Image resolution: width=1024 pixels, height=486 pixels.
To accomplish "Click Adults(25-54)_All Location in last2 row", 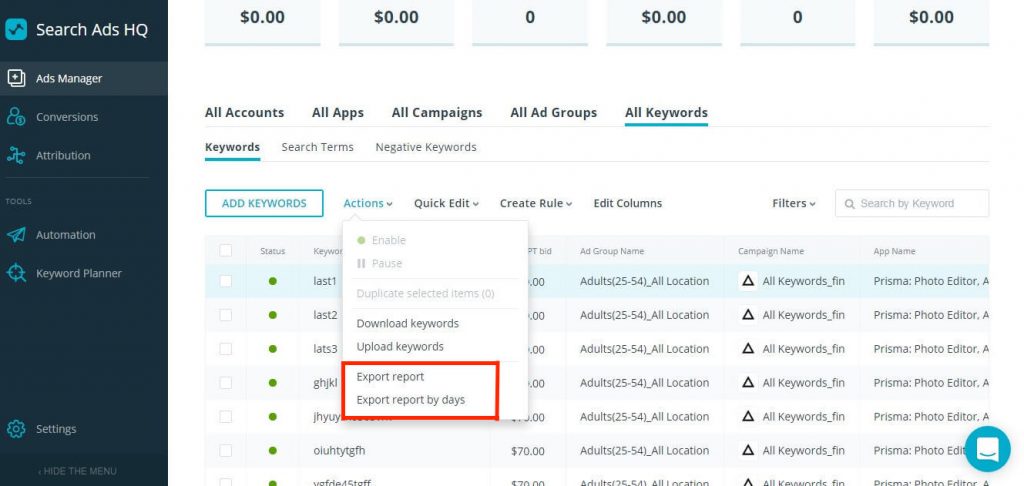I will (644, 315).
